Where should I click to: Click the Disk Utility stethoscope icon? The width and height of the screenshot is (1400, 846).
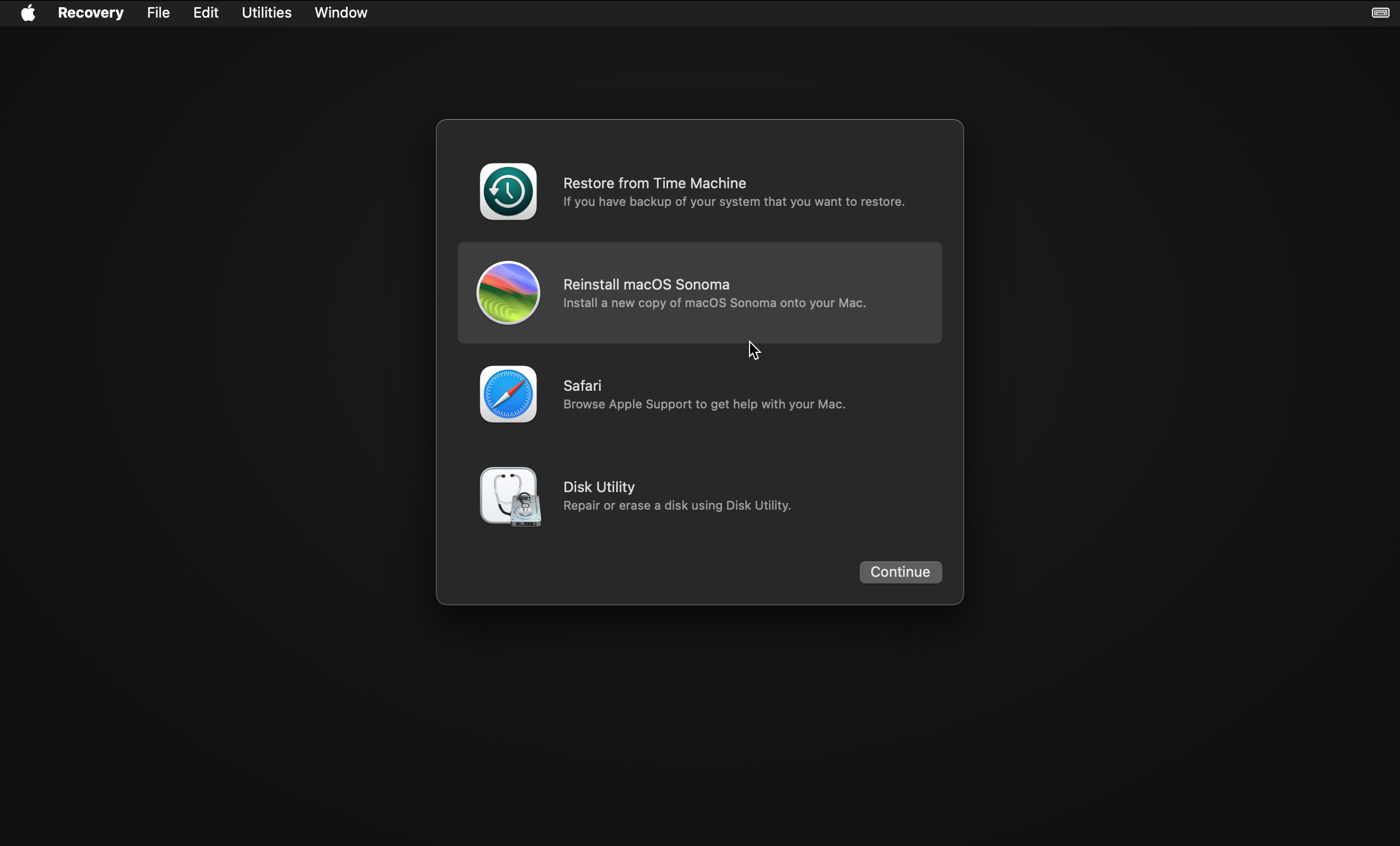click(x=510, y=497)
